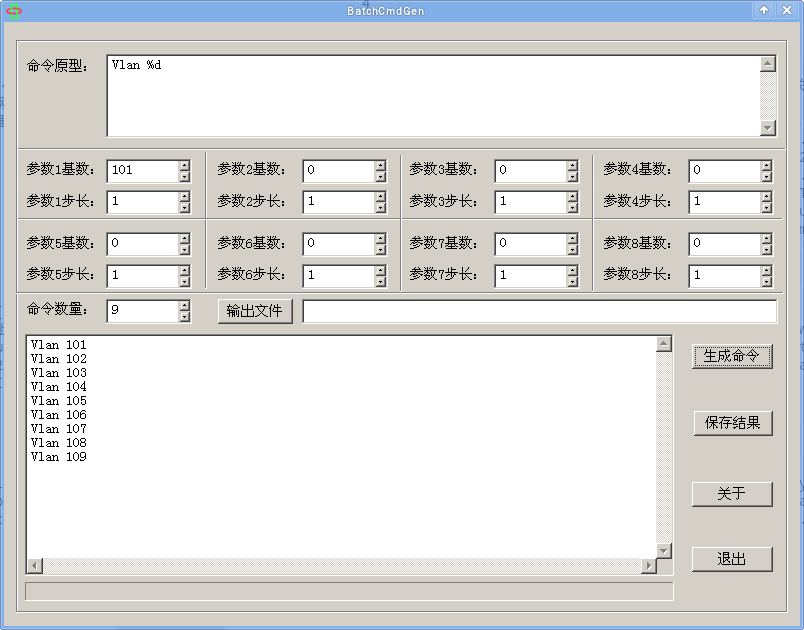Viewport: 804px width, 630px height.
Task: Click inside the 命令原型 text area
Action: 433,96
